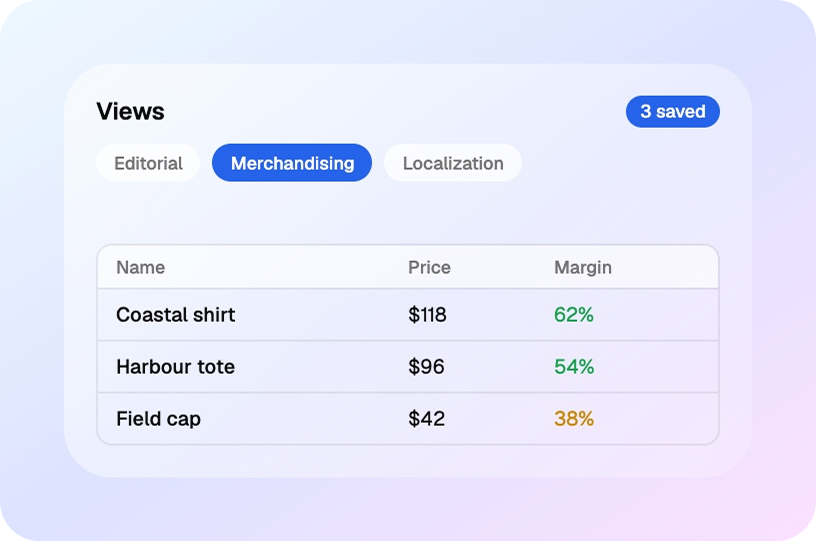This screenshot has height=542, width=816.
Task: Click the Margin column header
Action: (583, 267)
